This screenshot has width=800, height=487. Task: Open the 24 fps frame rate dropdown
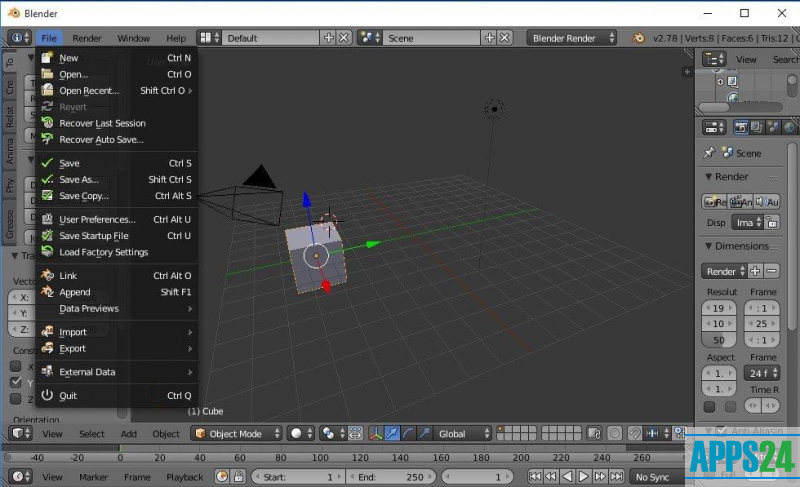762,373
